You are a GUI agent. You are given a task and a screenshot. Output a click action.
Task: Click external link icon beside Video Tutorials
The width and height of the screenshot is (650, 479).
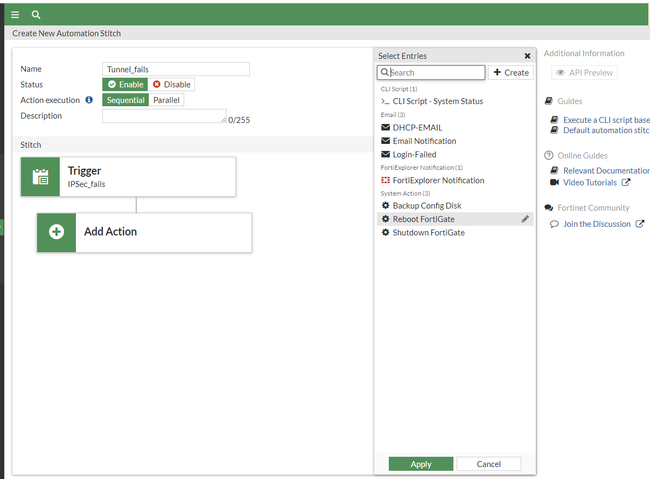(626, 182)
